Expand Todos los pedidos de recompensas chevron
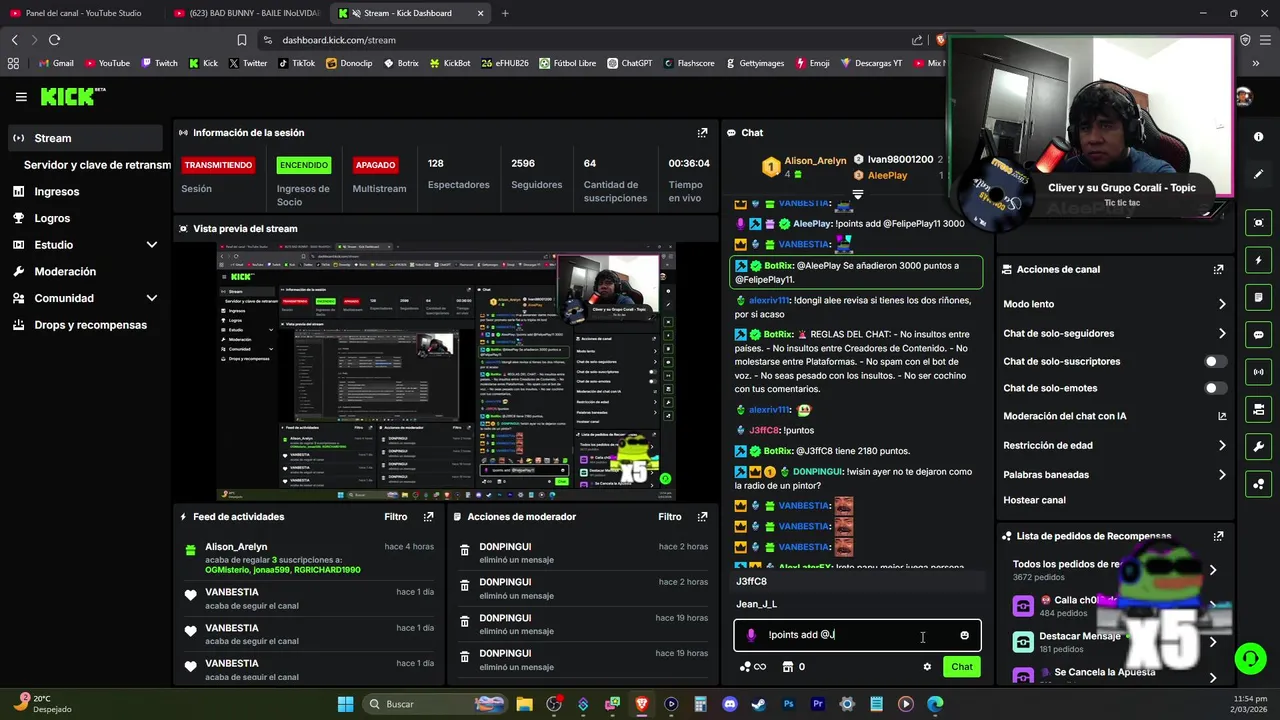1280x720 pixels. [1213, 570]
